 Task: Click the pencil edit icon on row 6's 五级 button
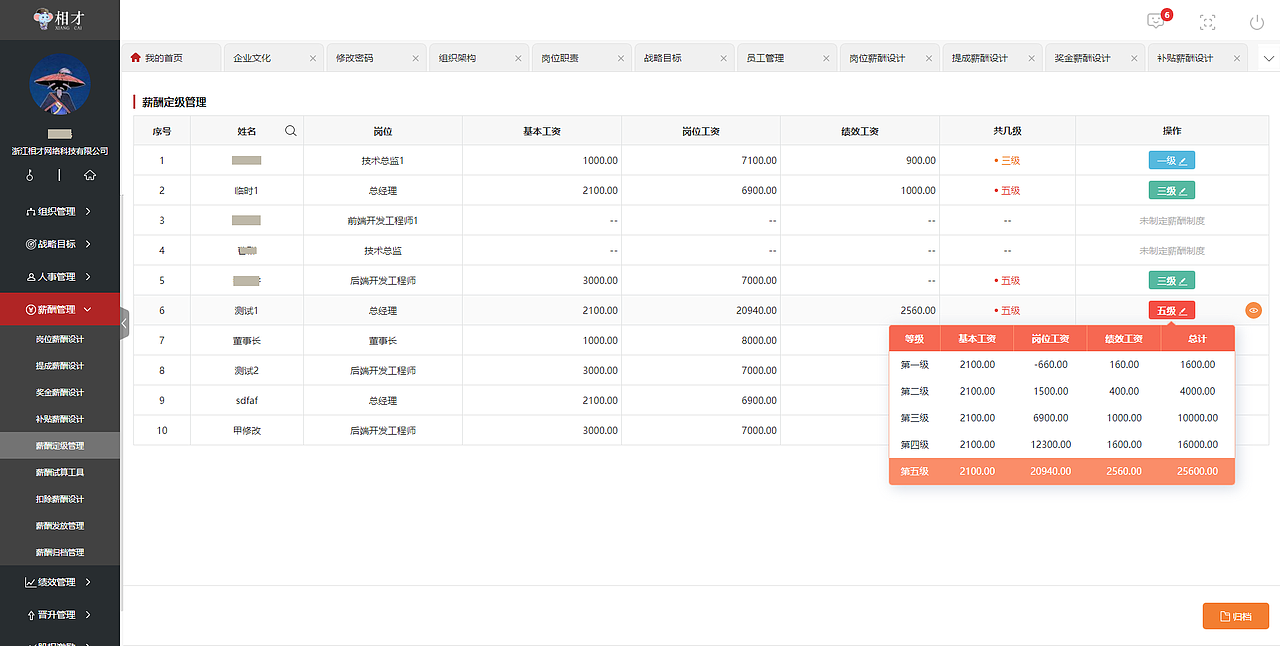[1182, 310]
